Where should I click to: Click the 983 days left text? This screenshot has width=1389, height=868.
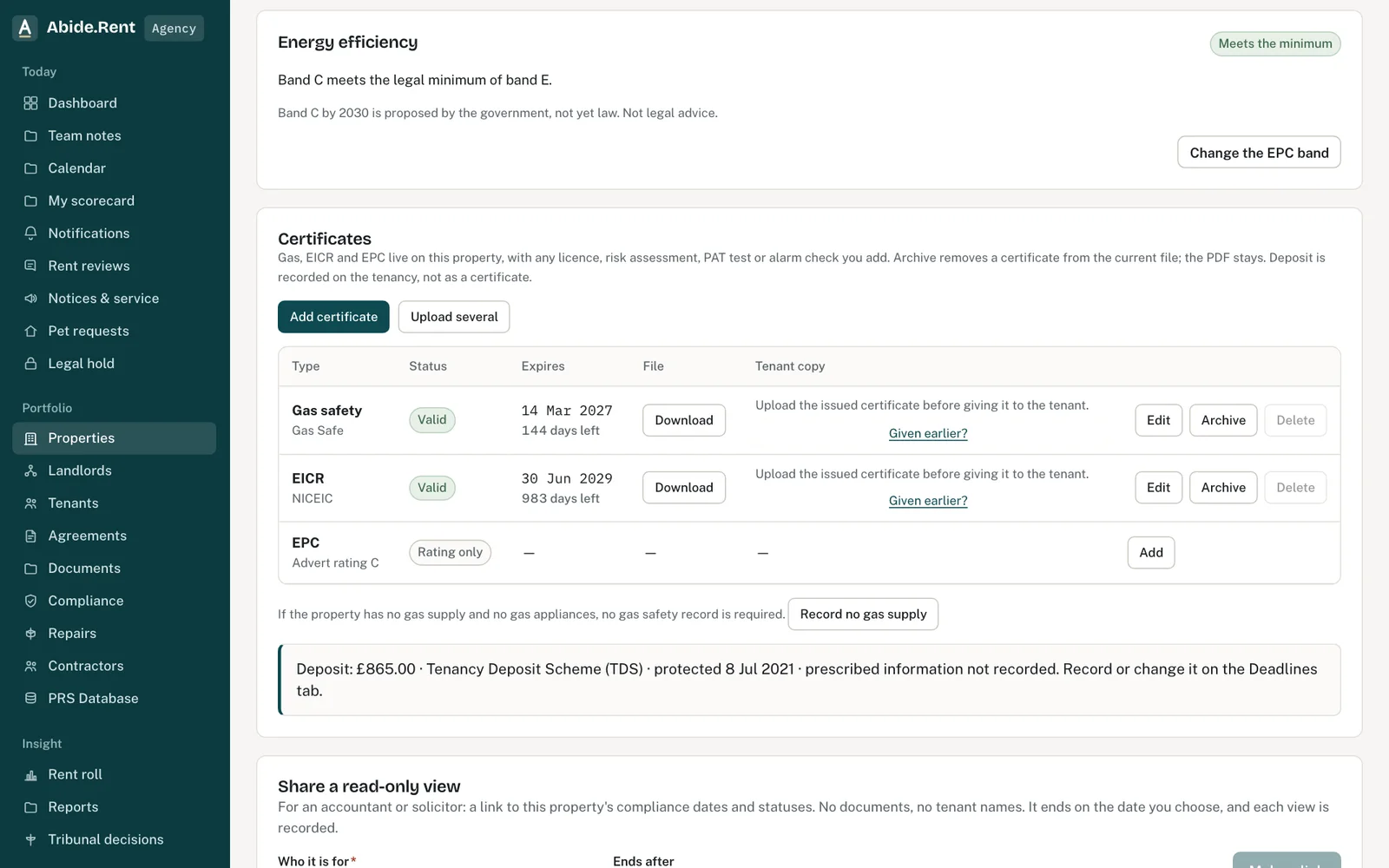561,498
